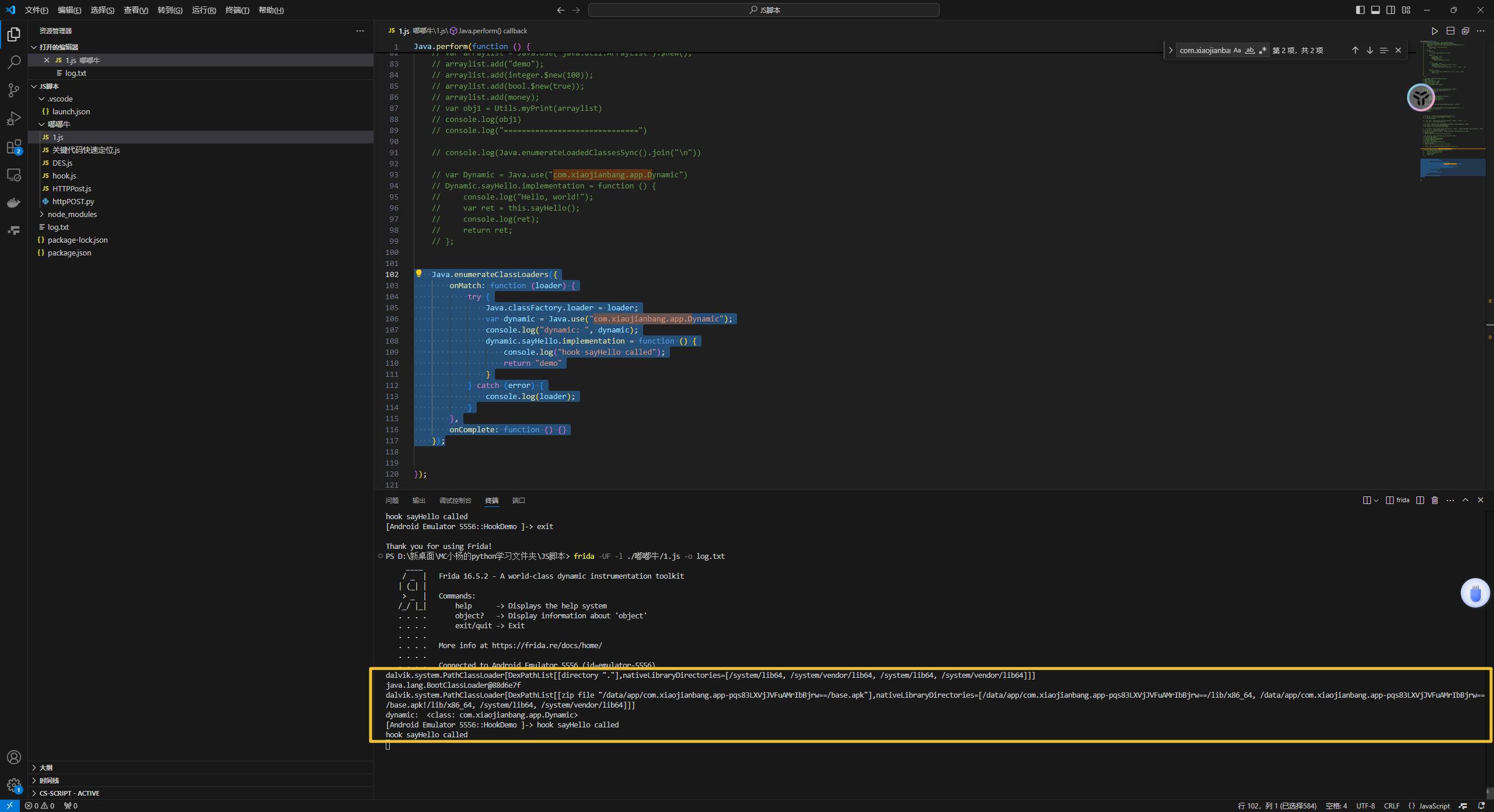The width and height of the screenshot is (1494, 812).
Task: Toggle Use Regular Expression in find
Action: click(x=1262, y=51)
